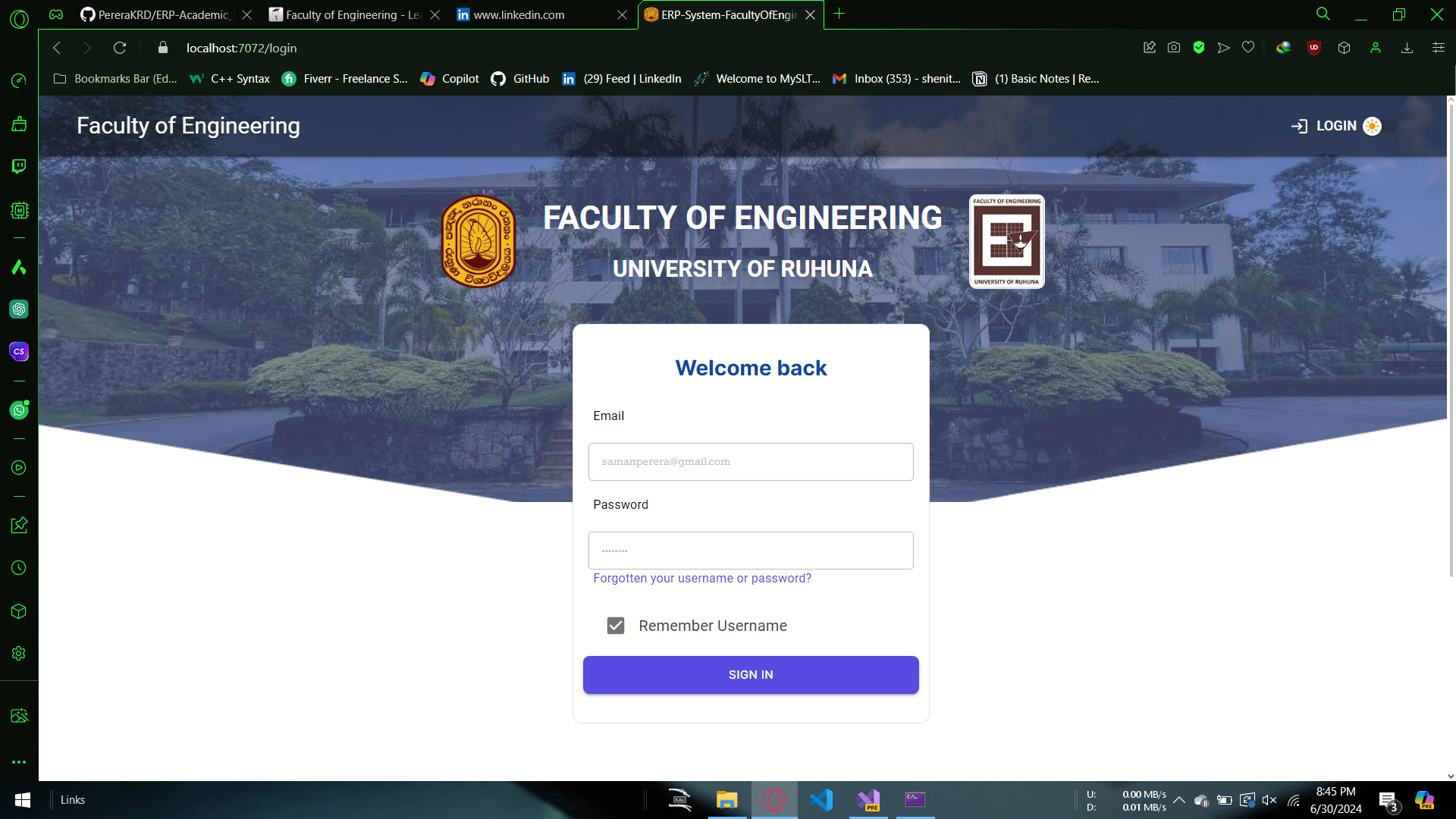Open the Basic Notes Notion bookmark
The image size is (1456, 819).
1036,79
